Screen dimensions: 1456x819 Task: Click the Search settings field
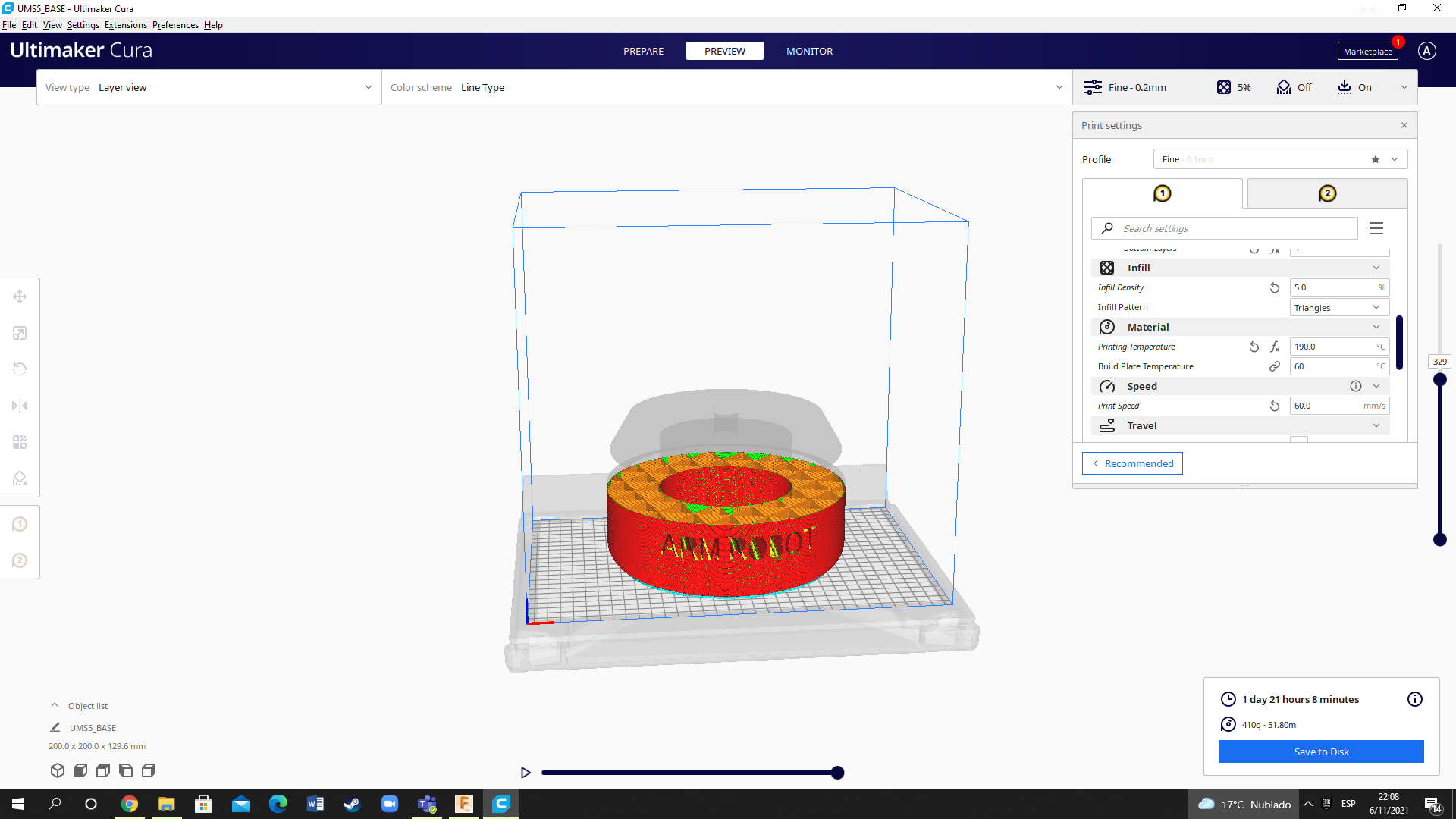tap(1224, 228)
